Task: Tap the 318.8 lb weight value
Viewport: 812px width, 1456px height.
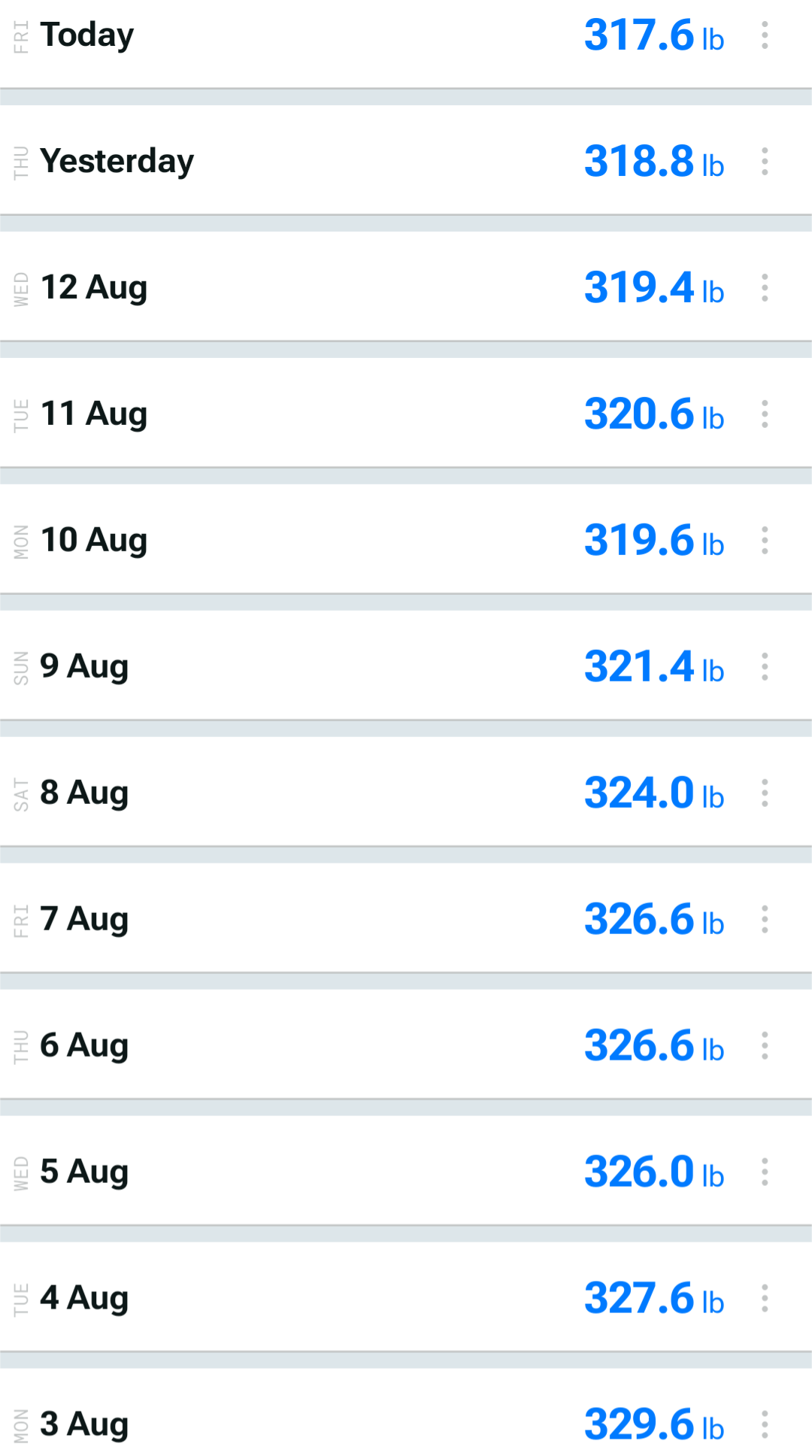Action: pyautogui.click(x=654, y=162)
